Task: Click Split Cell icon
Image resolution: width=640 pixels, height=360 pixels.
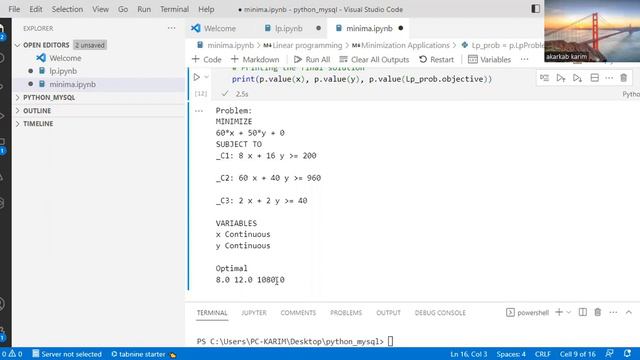Action: click(595, 78)
